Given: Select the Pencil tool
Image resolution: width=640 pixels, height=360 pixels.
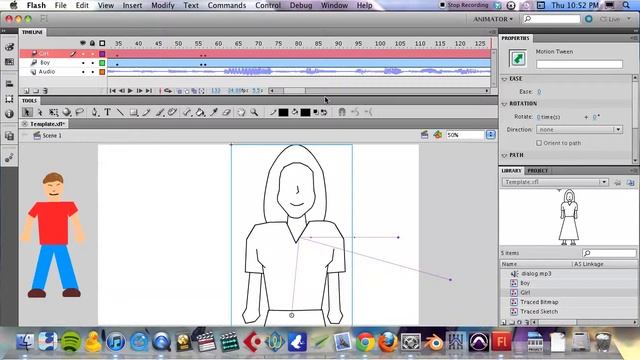Looking at the screenshot, I should tap(147, 112).
